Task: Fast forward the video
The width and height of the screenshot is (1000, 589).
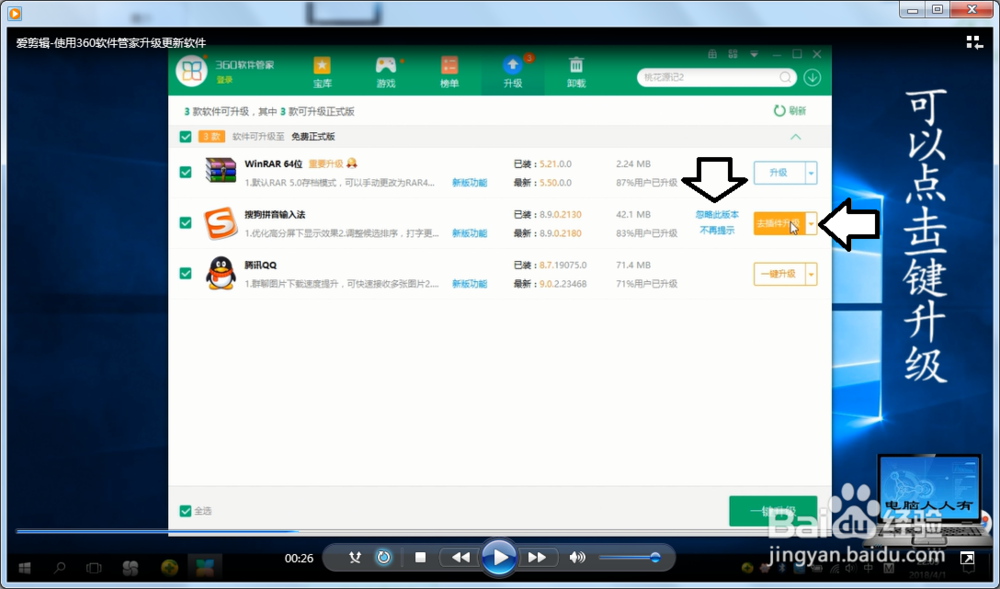Action: coord(537,557)
